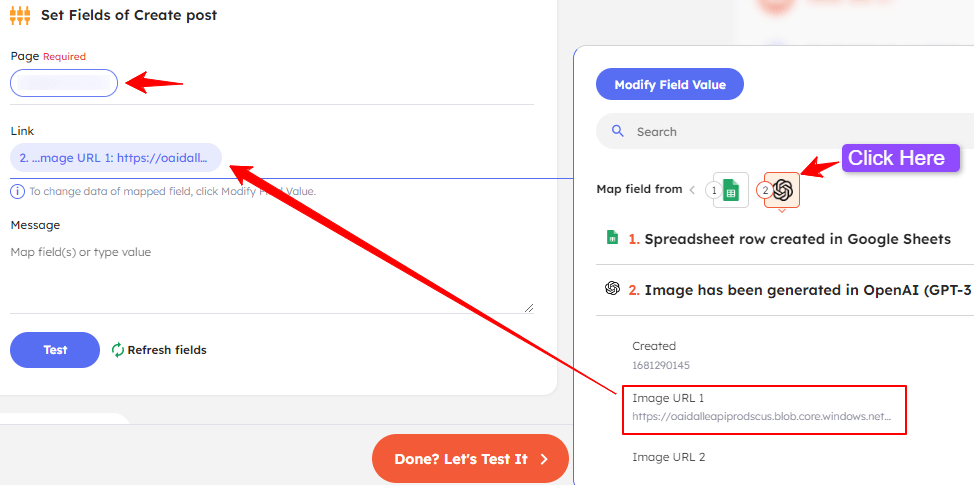This screenshot has height=485, width=974.
Task: Click the info icon below the Link field
Action: 17,191
